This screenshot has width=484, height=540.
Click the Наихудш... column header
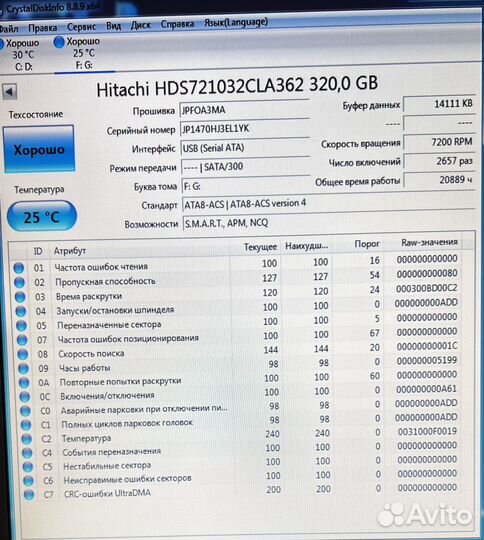coord(306,246)
